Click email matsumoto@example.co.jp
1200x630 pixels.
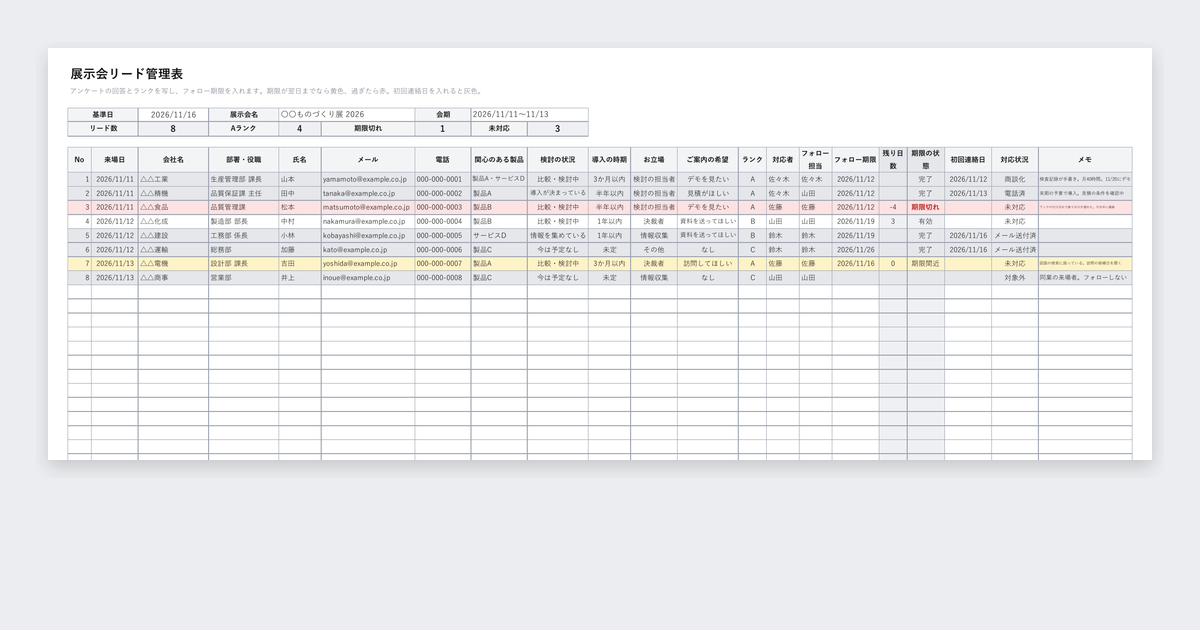[368, 207]
